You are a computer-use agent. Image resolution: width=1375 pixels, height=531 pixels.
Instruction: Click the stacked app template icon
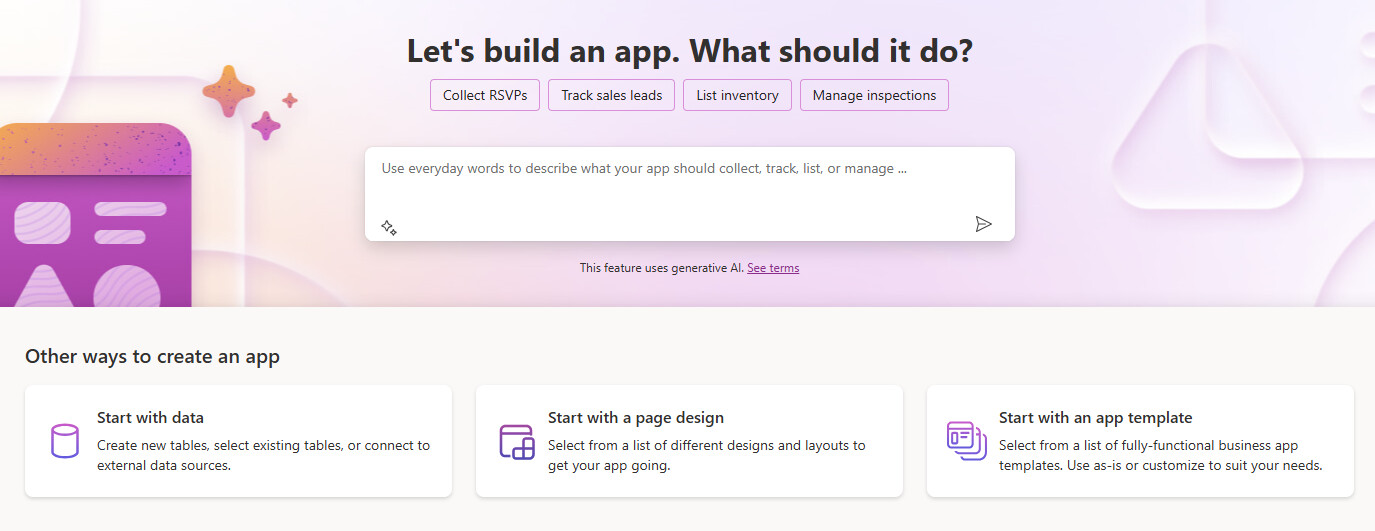(x=967, y=440)
